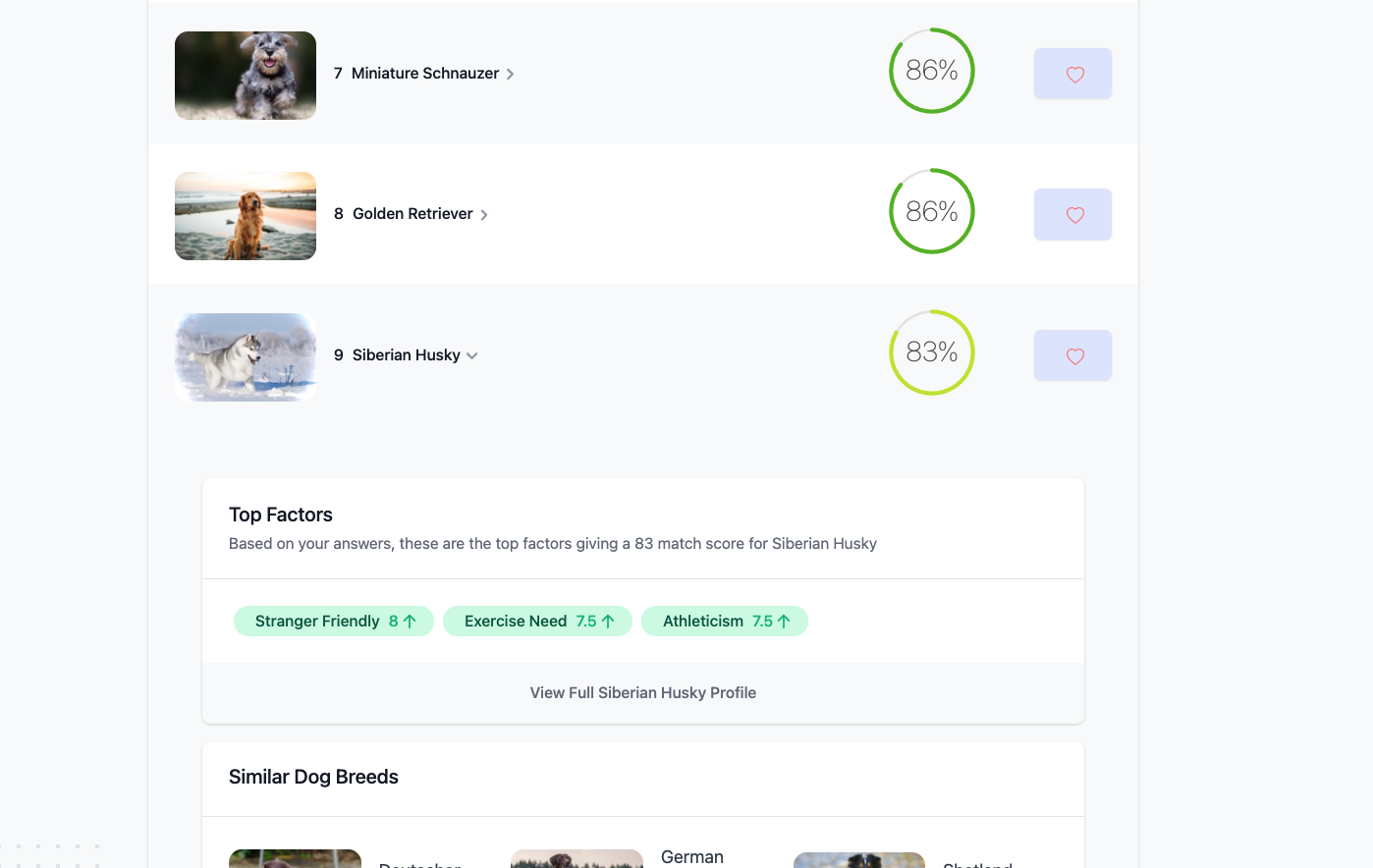Favorite the Golden Retriever with heart button
Screen dimensions: 1373x868
coord(1072,214)
